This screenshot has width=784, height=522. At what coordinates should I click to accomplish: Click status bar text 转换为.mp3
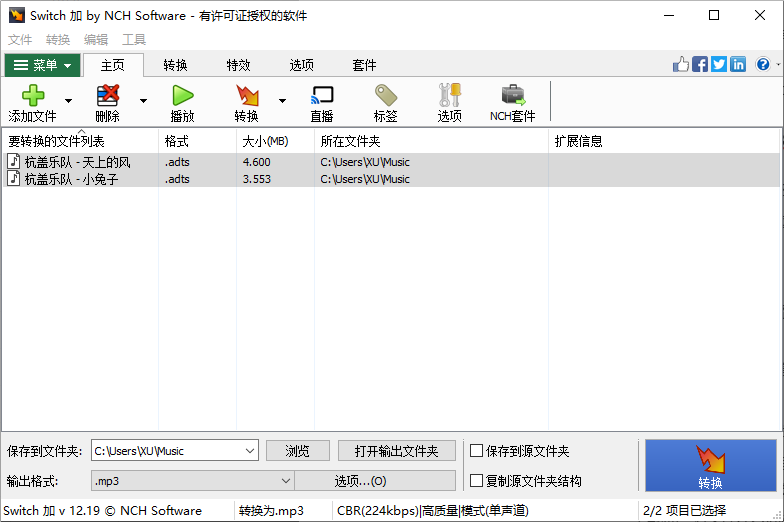pos(271,510)
